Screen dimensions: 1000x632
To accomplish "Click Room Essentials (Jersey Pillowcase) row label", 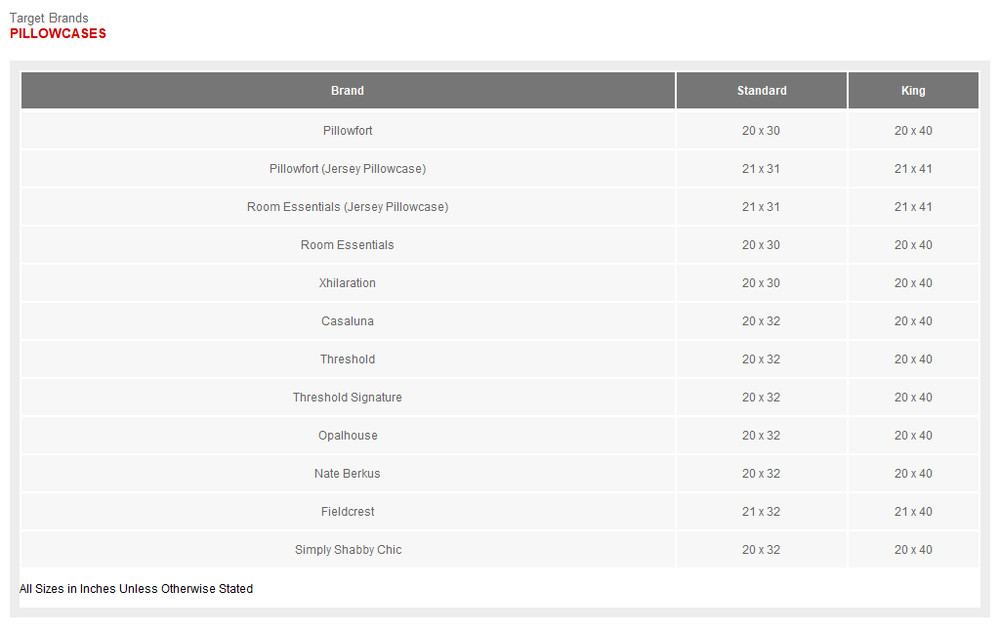I will (347, 207).
